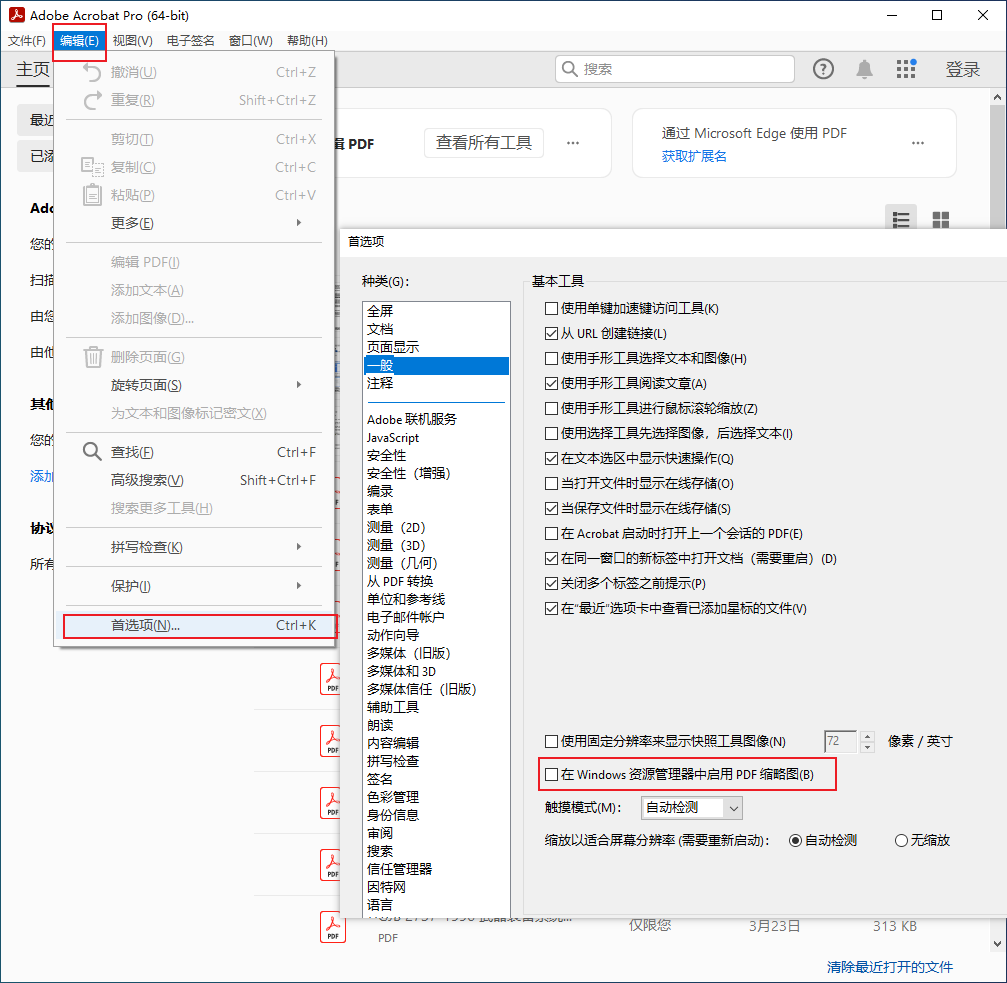Select 色彩管理 category
The height and width of the screenshot is (983, 1007).
pyautogui.click(x=436, y=797)
